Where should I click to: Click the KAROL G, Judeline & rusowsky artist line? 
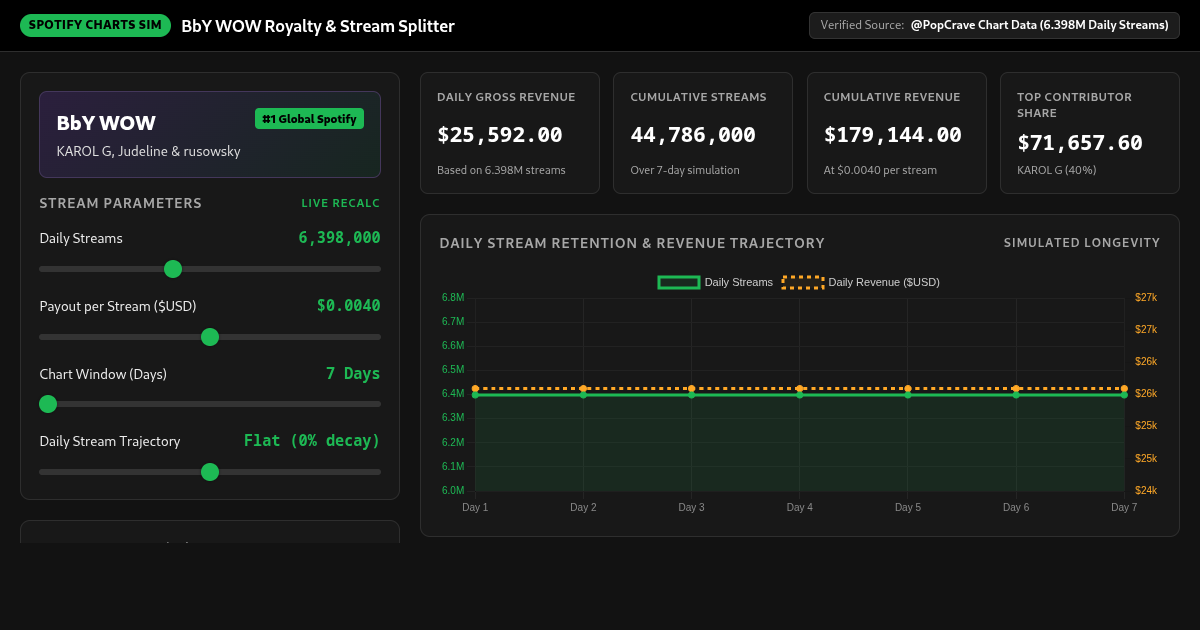[x=148, y=151]
